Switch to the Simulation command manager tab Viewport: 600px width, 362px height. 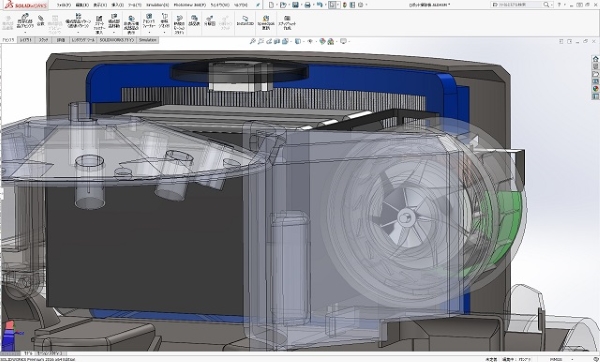(148, 40)
